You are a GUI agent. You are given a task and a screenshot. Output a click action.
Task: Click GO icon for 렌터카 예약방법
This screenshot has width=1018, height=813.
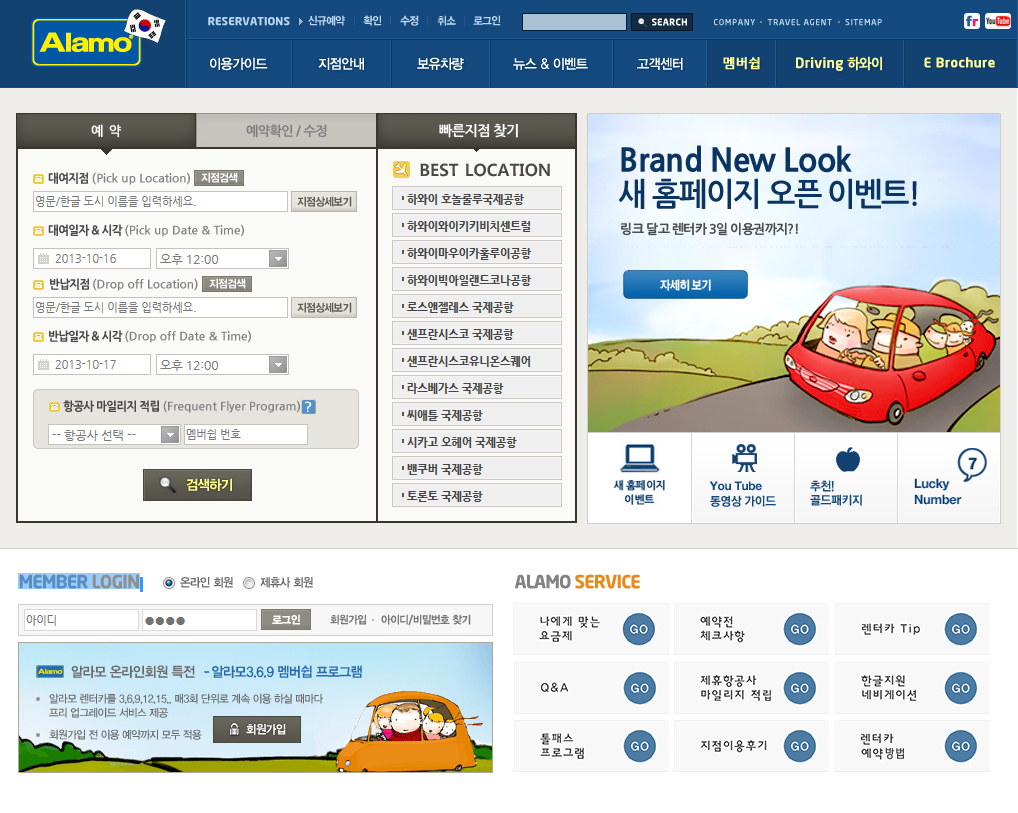[x=961, y=746]
